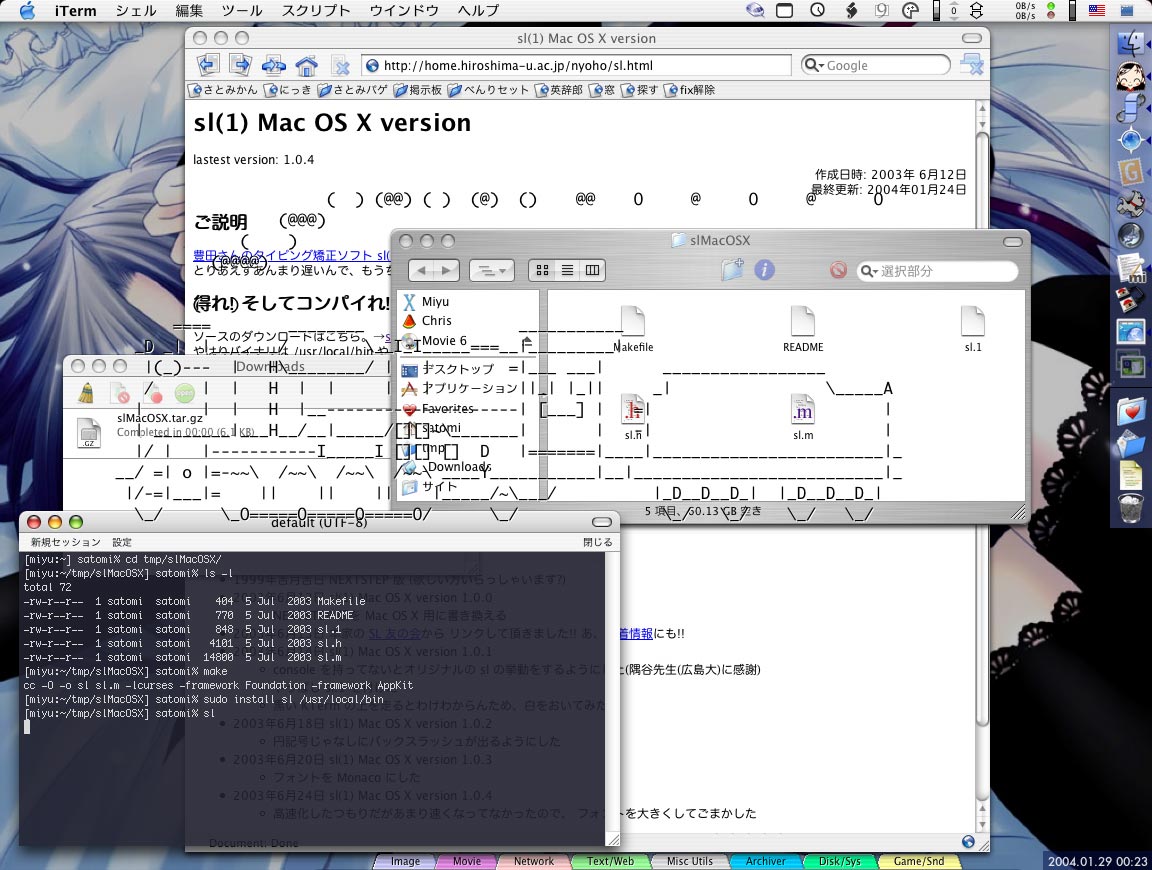Viewport: 1152px width, 870px height.
Task: Switch Finder to column view
Action: [592, 270]
